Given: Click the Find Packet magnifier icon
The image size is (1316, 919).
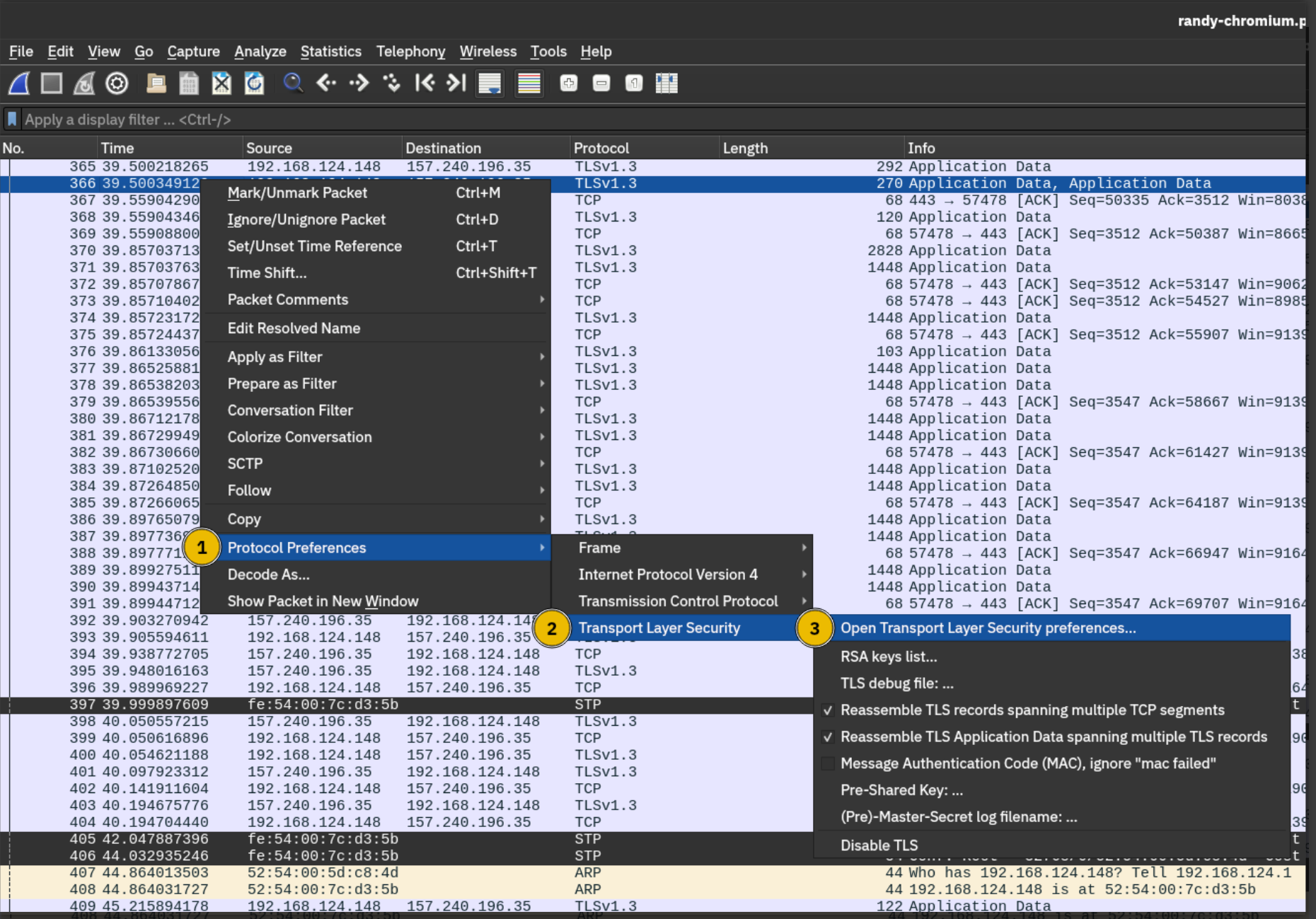Looking at the screenshot, I should (x=293, y=83).
